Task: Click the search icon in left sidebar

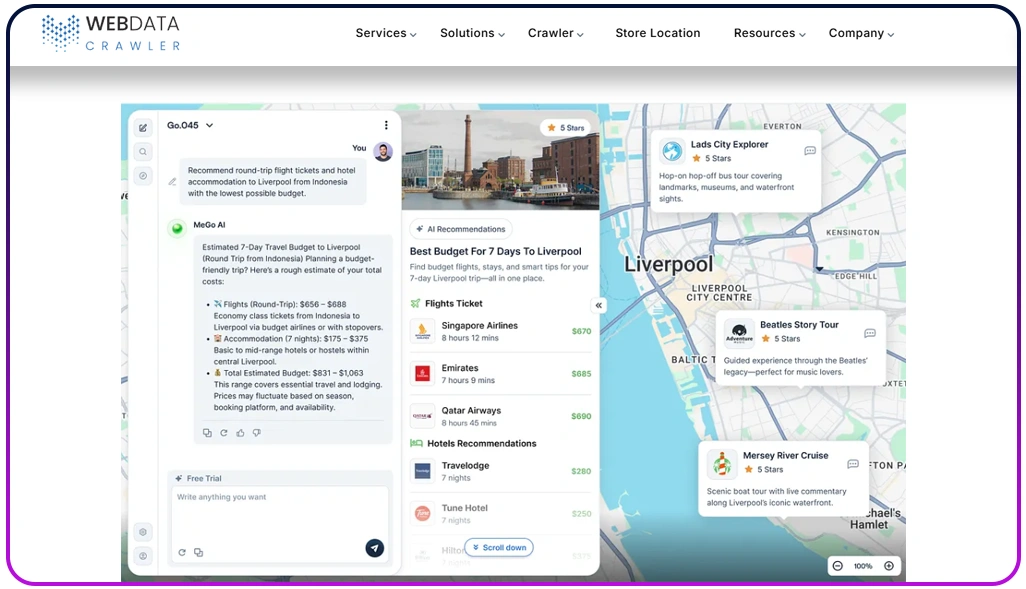Action: click(x=143, y=152)
